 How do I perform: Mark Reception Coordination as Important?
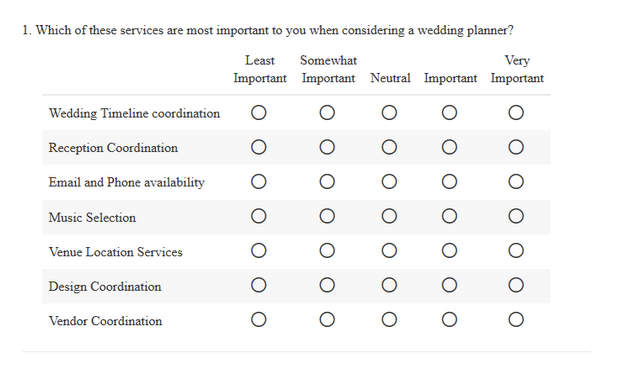click(450, 147)
